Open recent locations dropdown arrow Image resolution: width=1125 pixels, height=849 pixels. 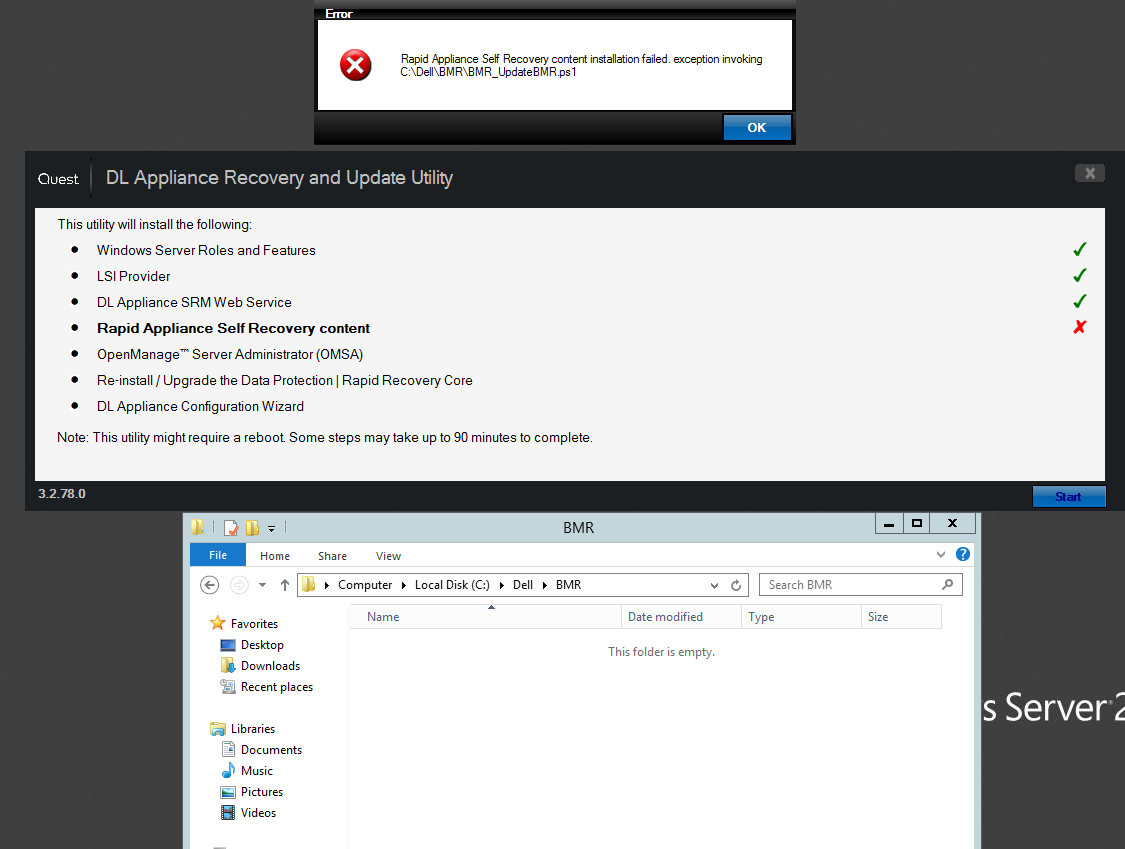point(263,585)
